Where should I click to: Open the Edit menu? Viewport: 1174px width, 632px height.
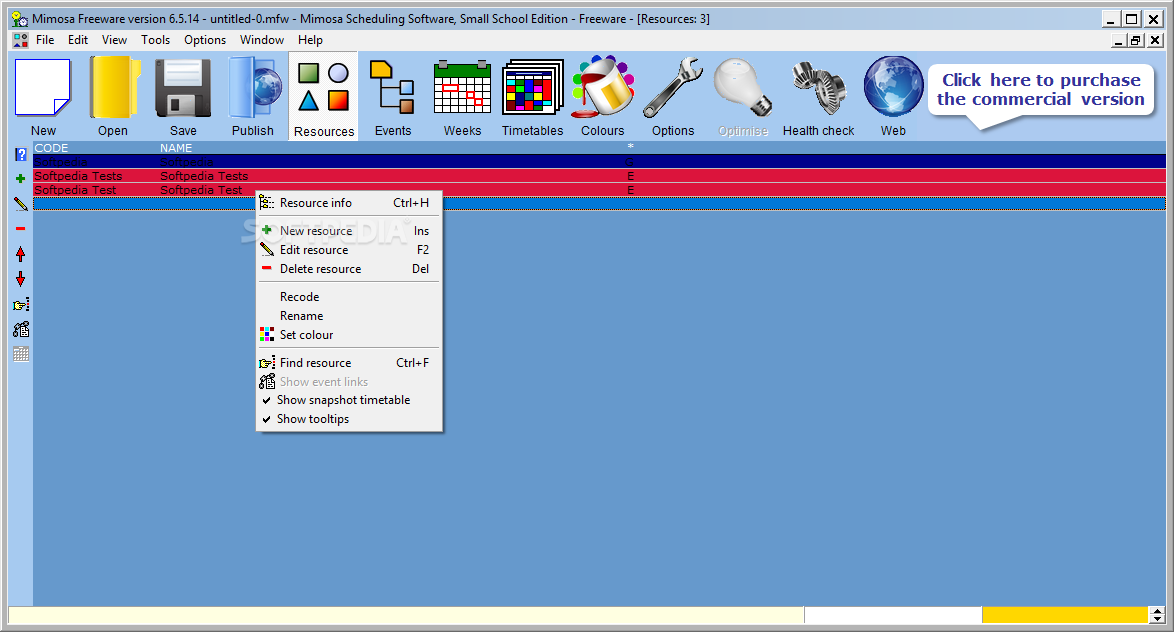pos(78,40)
